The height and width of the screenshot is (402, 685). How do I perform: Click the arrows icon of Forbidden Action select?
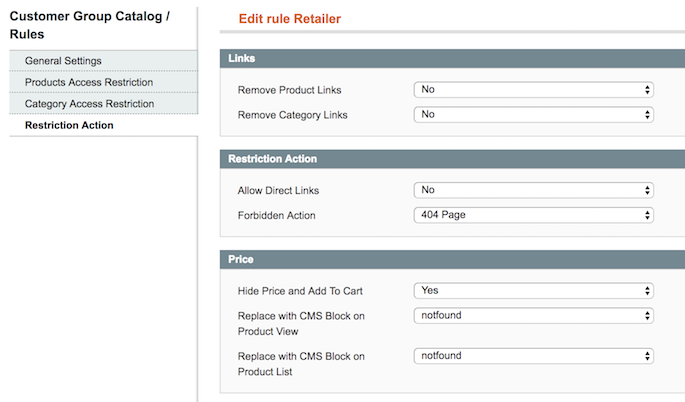[x=647, y=215]
